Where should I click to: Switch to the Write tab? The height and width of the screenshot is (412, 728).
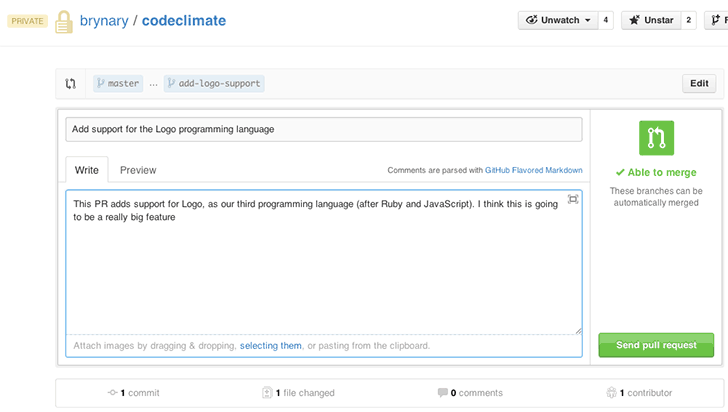87,170
